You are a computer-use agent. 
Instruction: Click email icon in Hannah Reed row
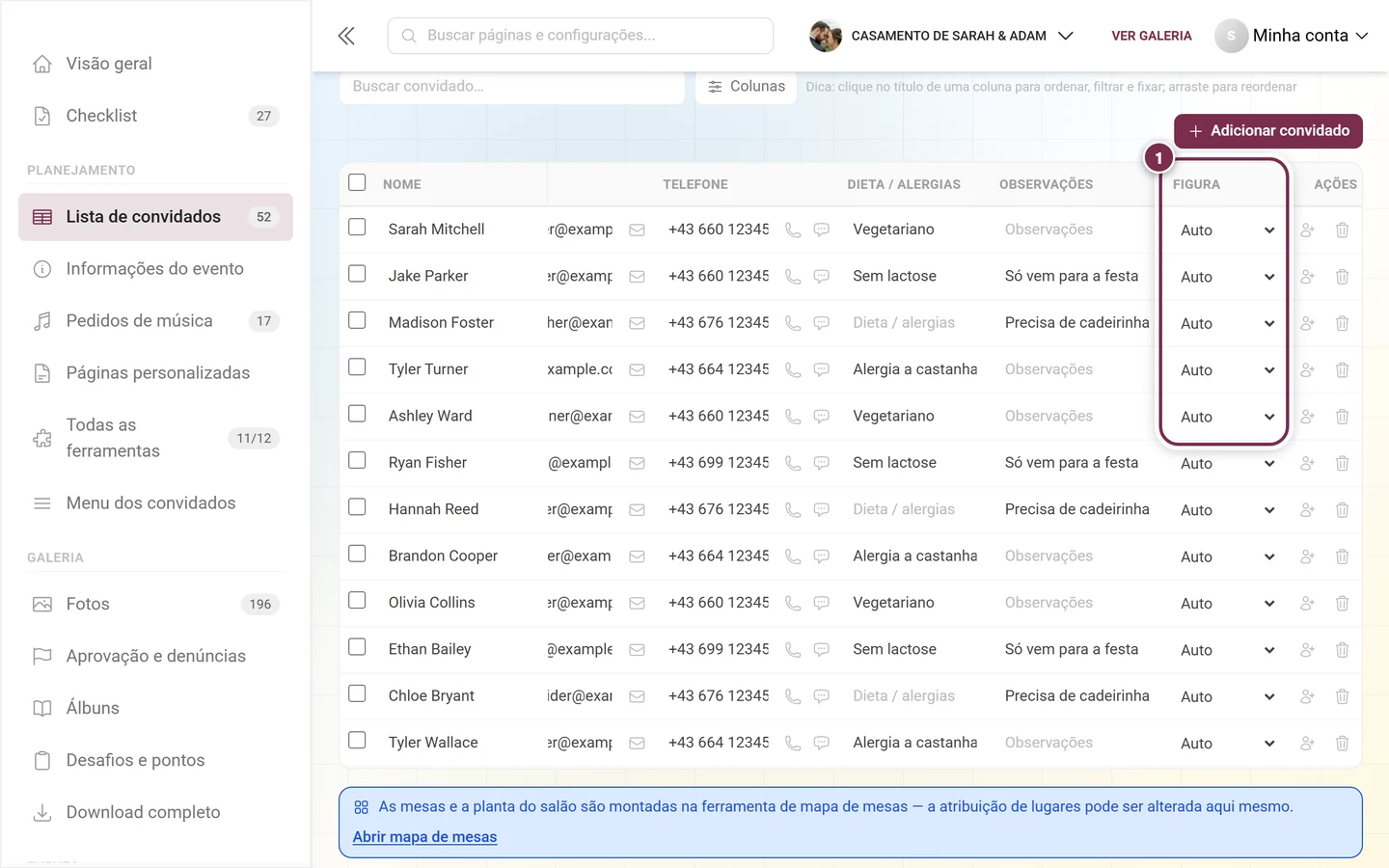637,510
